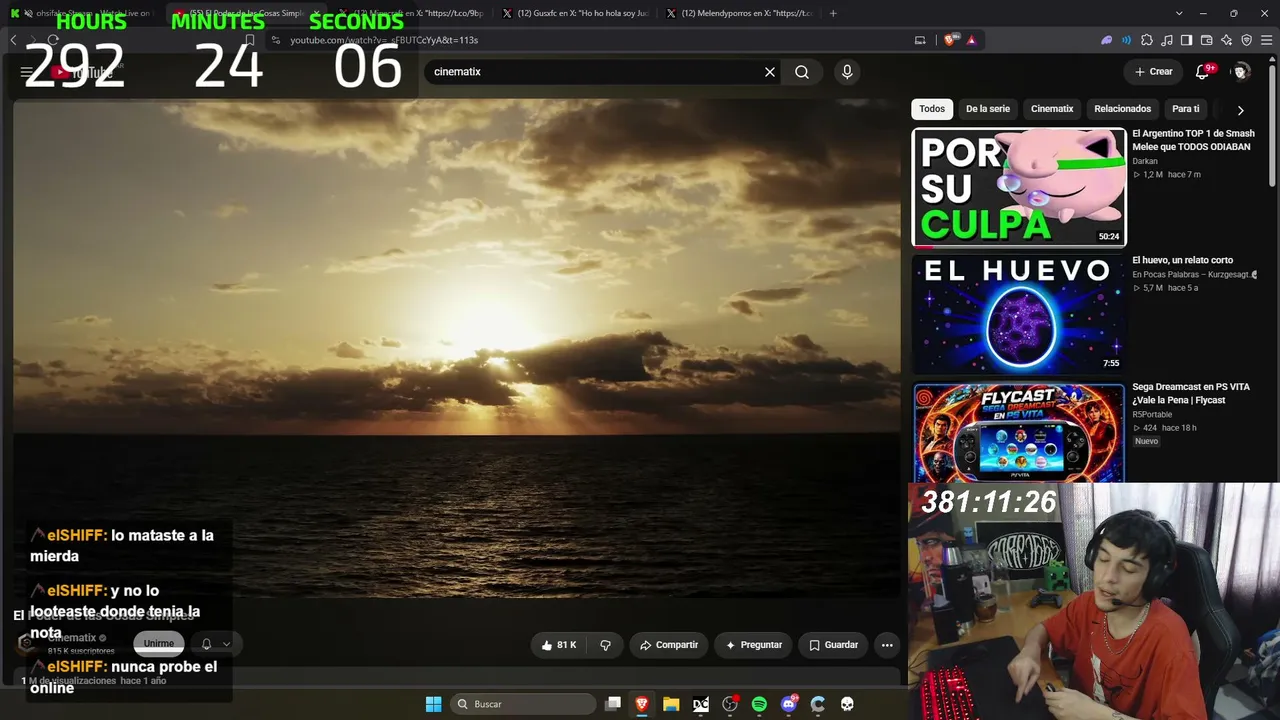Open 'El Argentino TOP 1 de Smash Melee' title
The height and width of the screenshot is (720, 1280).
(1193, 140)
